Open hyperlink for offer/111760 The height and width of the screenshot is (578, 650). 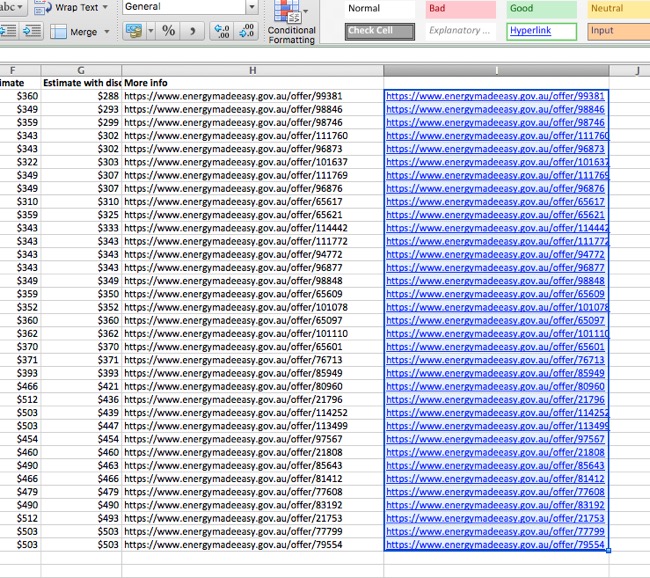pyautogui.click(x=497, y=136)
